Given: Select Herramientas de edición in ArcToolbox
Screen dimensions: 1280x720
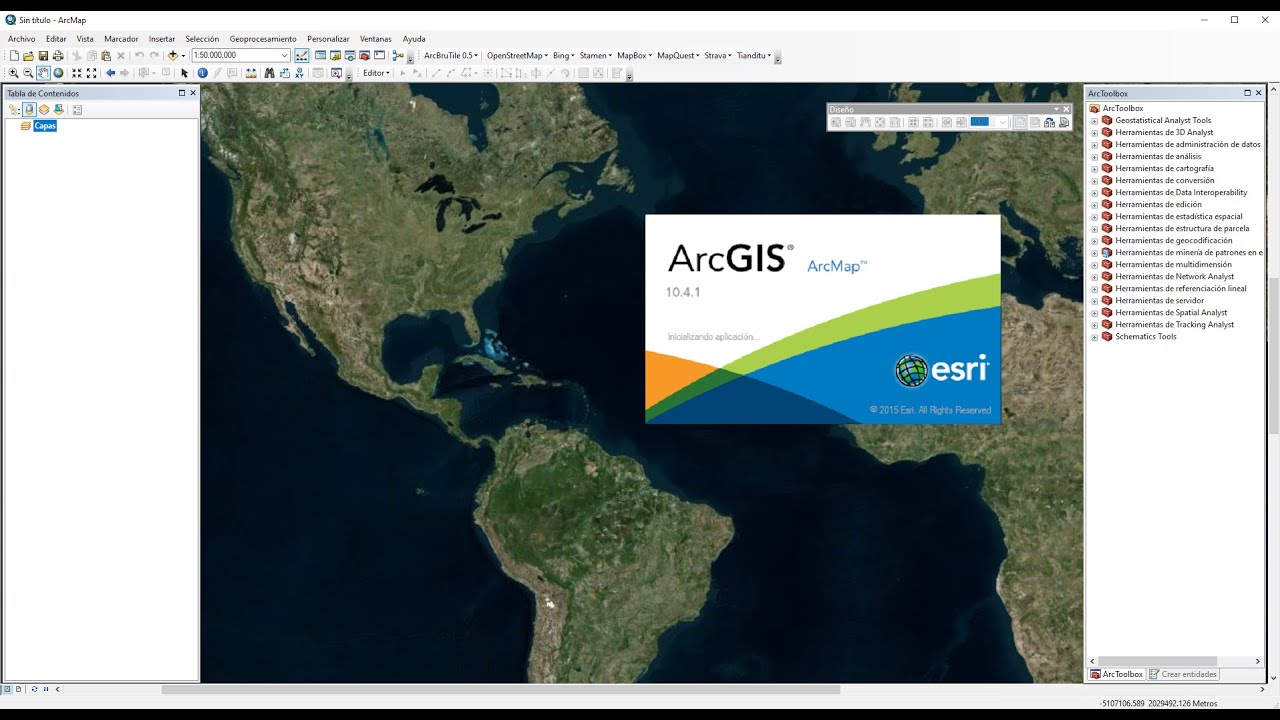Looking at the screenshot, I should coord(1158,204).
